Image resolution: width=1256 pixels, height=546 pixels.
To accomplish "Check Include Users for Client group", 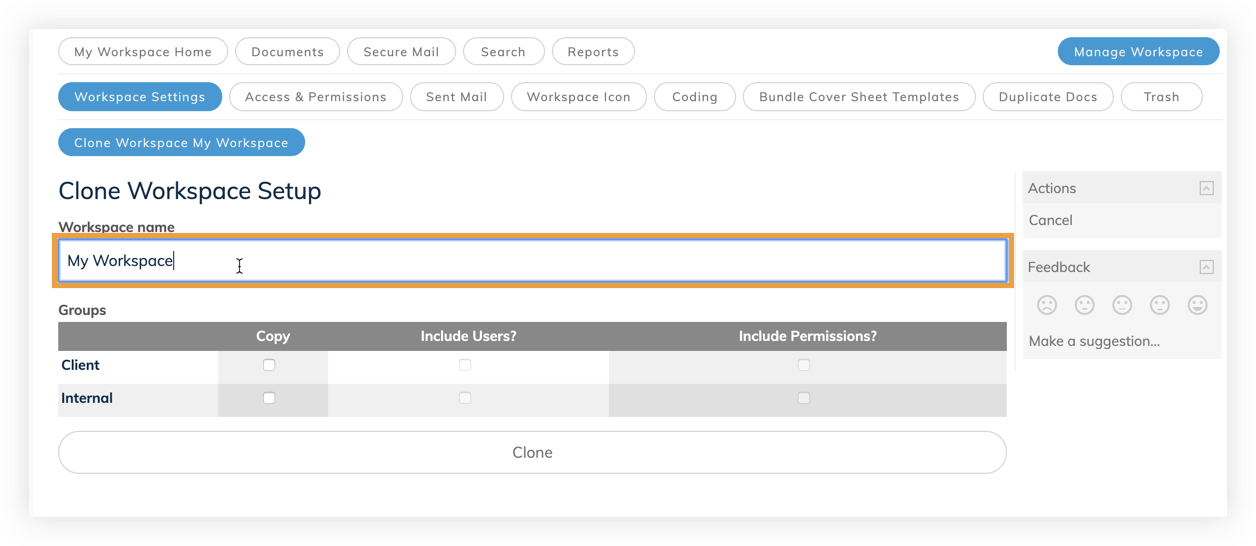I will pyautogui.click(x=465, y=365).
